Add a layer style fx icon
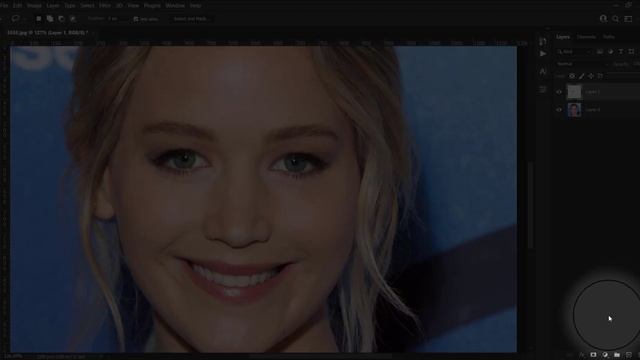640x360 pixels. (582, 355)
